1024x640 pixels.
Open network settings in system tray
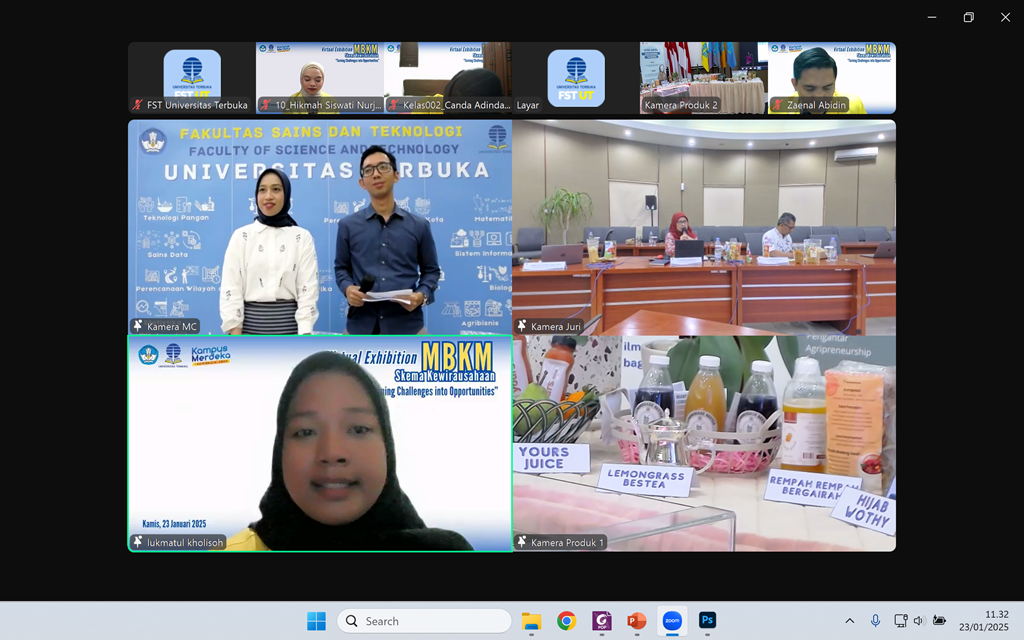pos(900,621)
